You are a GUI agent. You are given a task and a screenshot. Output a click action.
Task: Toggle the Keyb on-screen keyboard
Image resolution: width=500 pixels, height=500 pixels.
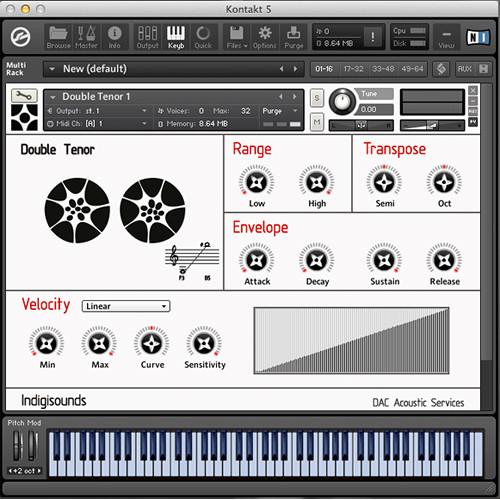click(x=176, y=37)
